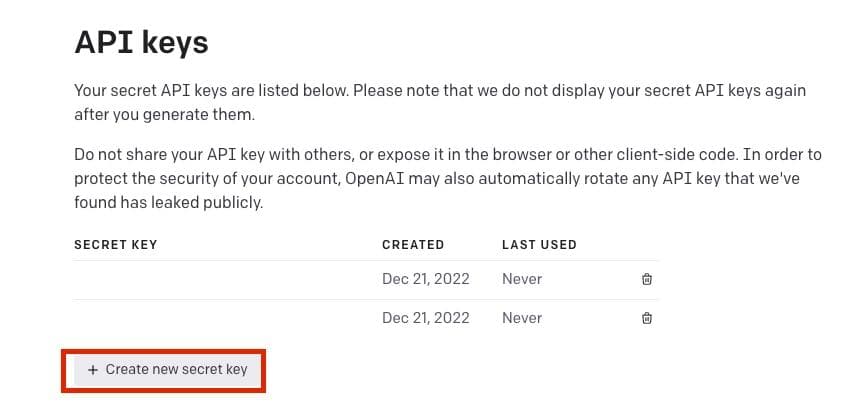This screenshot has height=407, width=862.
Task: Click the API keys page heading
Action: (141, 42)
